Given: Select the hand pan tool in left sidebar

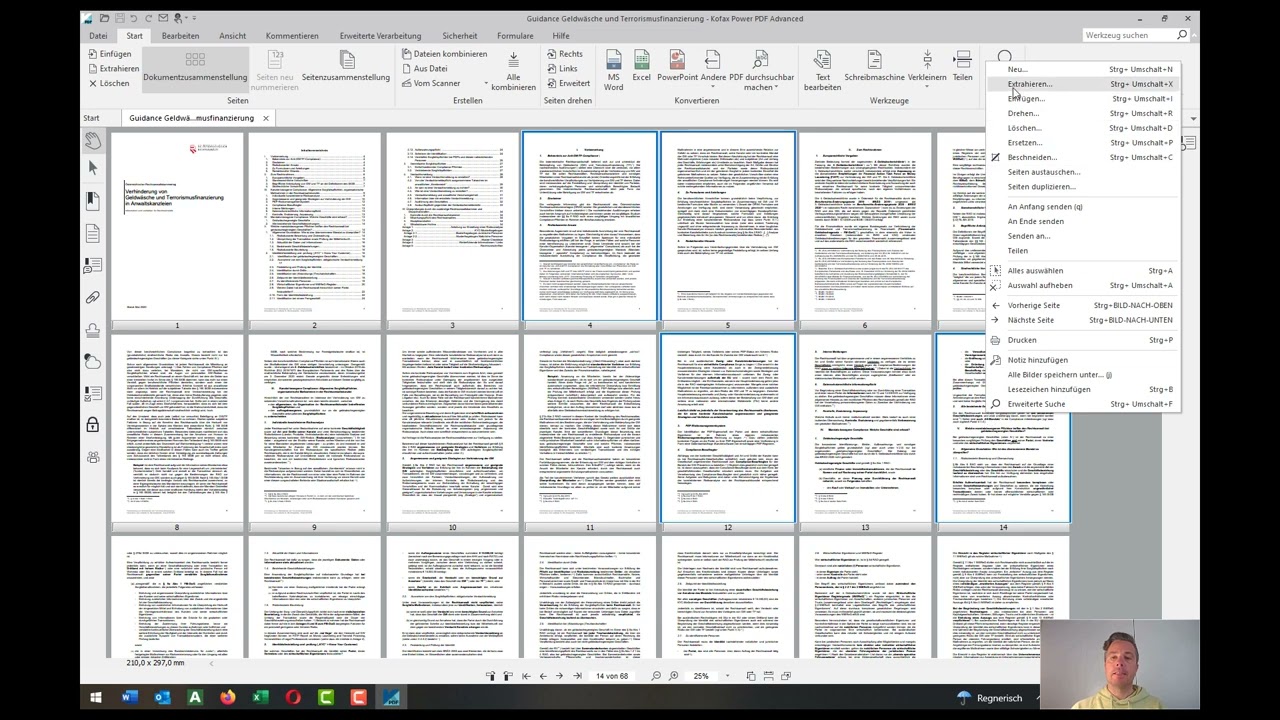Looking at the screenshot, I should coord(93,140).
